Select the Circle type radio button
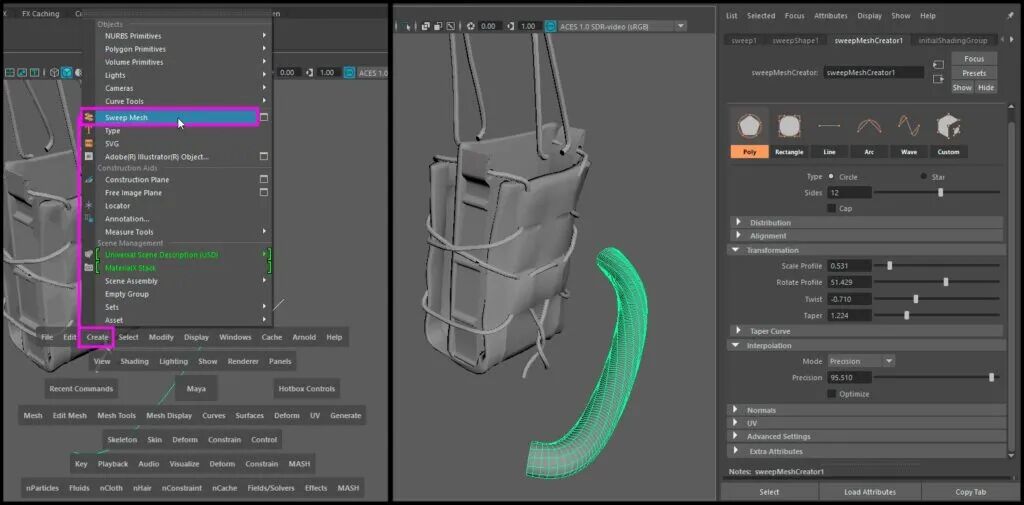This screenshot has width=1024, height=505. [831, 176]
